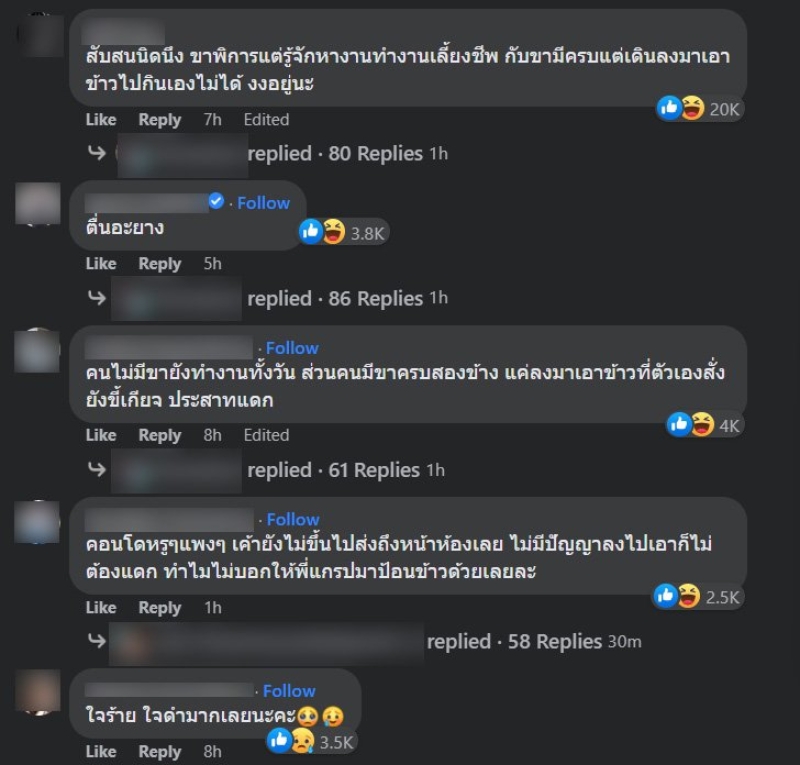Screen dimensions: 800x765
Task: Open the 2.5K reactions summary
Action: click(698, 596)
